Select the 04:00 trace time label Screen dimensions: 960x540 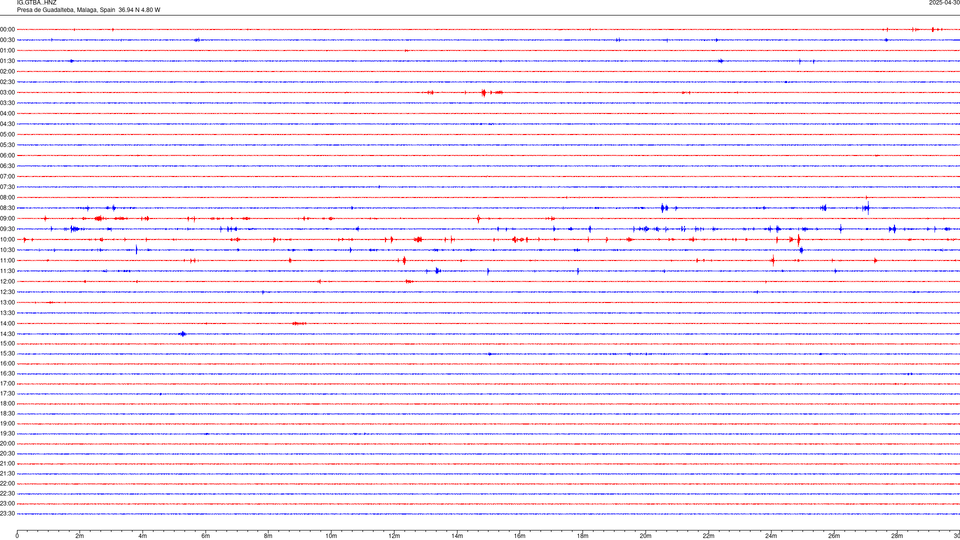7,113
